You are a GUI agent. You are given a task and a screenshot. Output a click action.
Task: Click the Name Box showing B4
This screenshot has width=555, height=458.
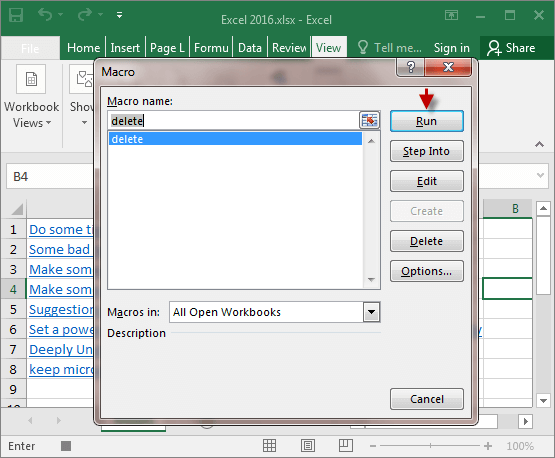click(x=50, y=176)
